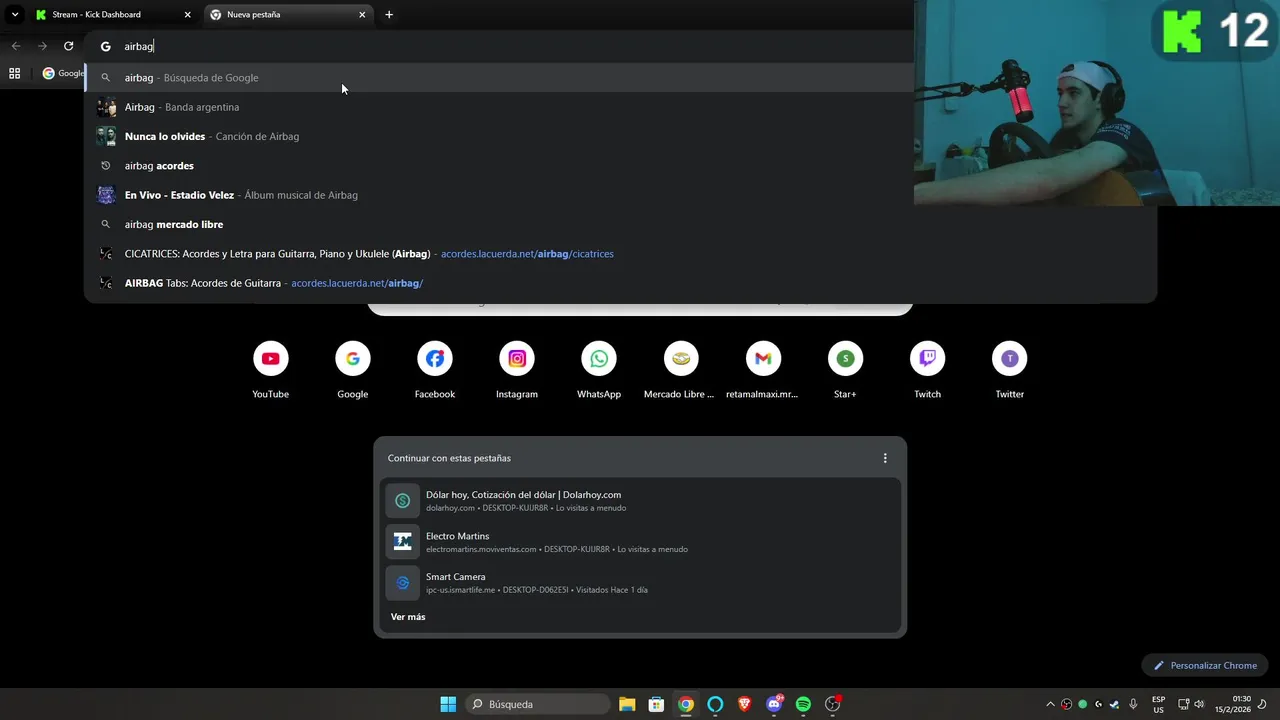
Task: Click the taskbar Búsqueda search box
Action: (x=539, y=704)
